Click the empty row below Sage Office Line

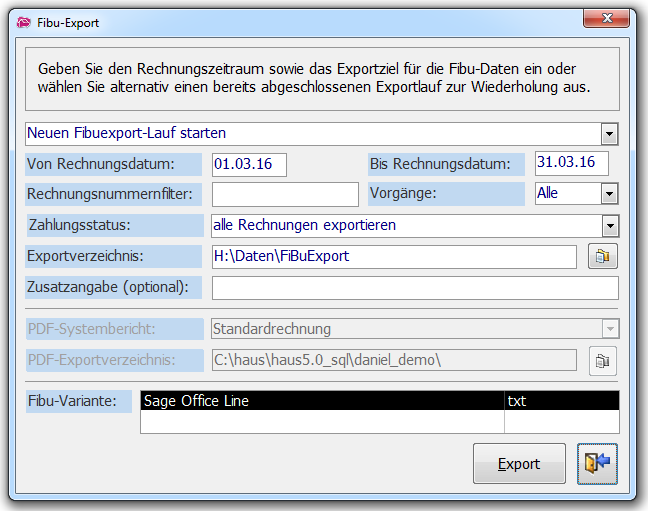coord(321,422)
